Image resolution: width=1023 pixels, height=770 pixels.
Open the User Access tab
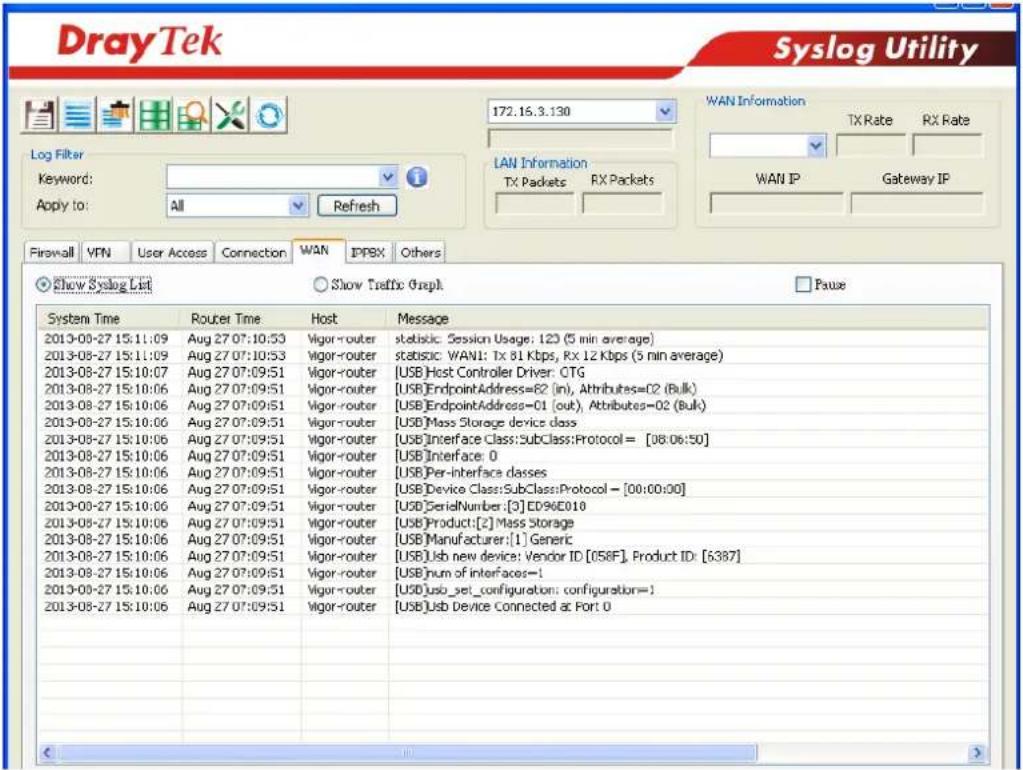pyautogui.click(x=172, y=253)
